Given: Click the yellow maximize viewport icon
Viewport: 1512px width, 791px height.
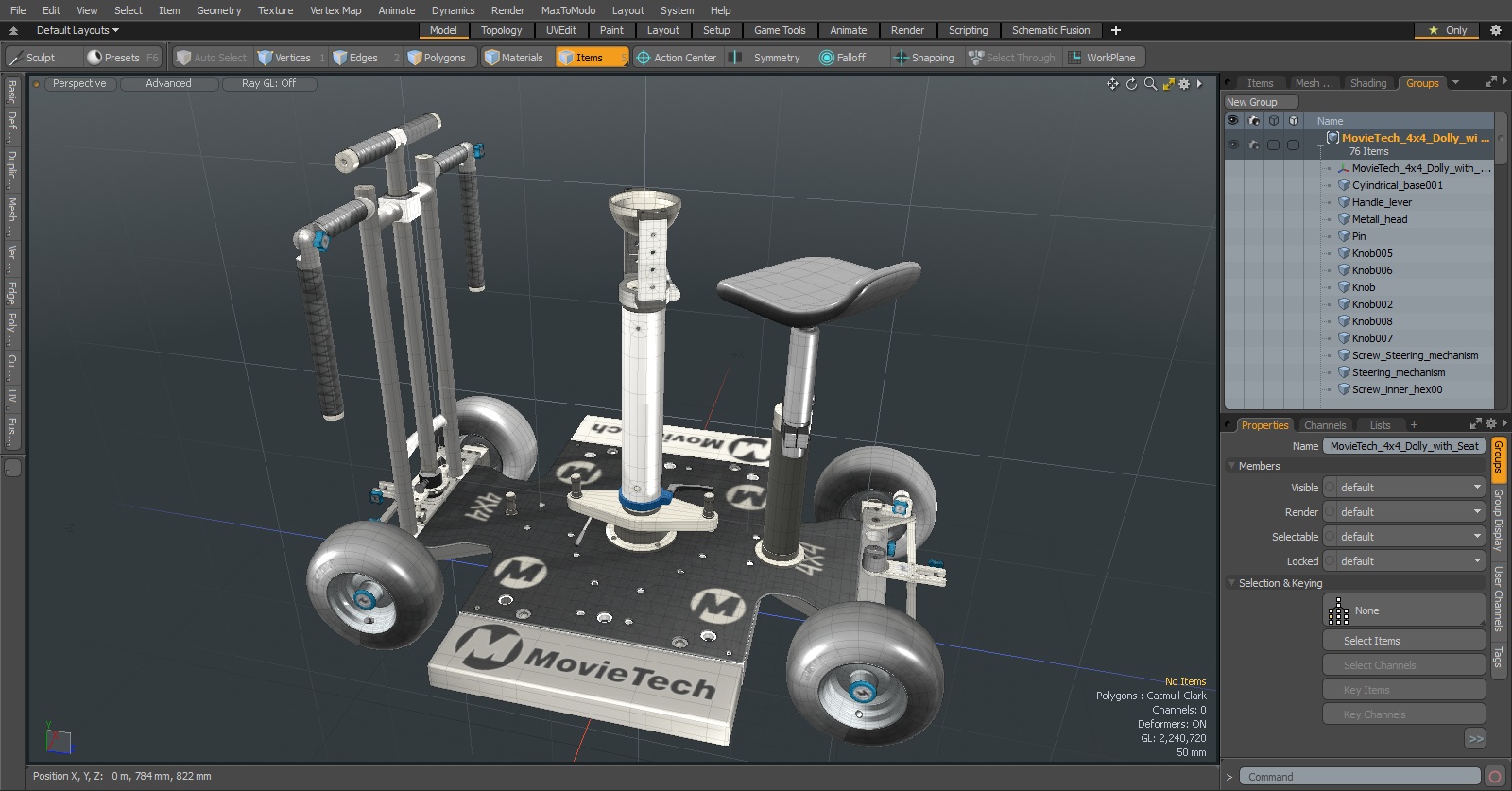Looking at the screenshot, I should (x=1168, y=84).
